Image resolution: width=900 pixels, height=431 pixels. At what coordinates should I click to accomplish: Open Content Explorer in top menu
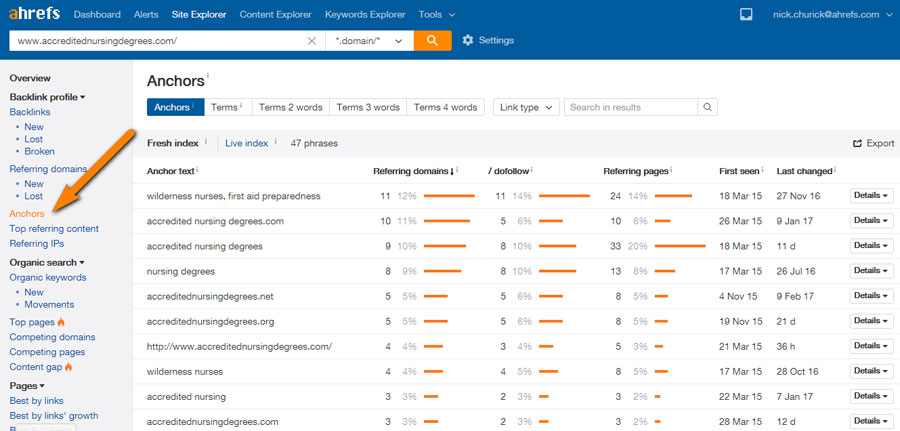[276, 14]
